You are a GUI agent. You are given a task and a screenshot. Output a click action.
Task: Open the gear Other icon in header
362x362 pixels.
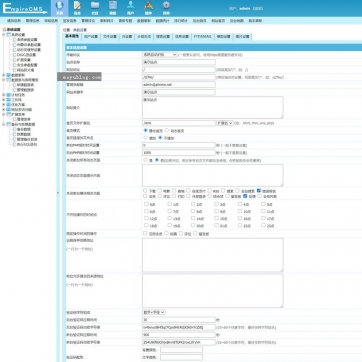click(166, 8)
